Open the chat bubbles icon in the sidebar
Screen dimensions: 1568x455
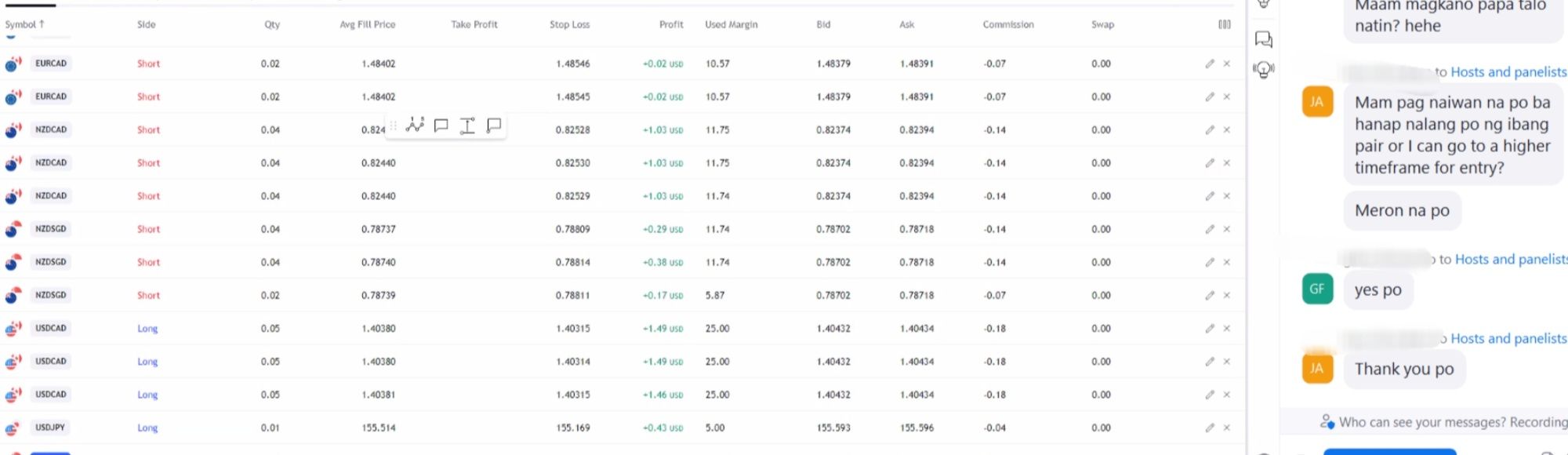[1264, 39]
